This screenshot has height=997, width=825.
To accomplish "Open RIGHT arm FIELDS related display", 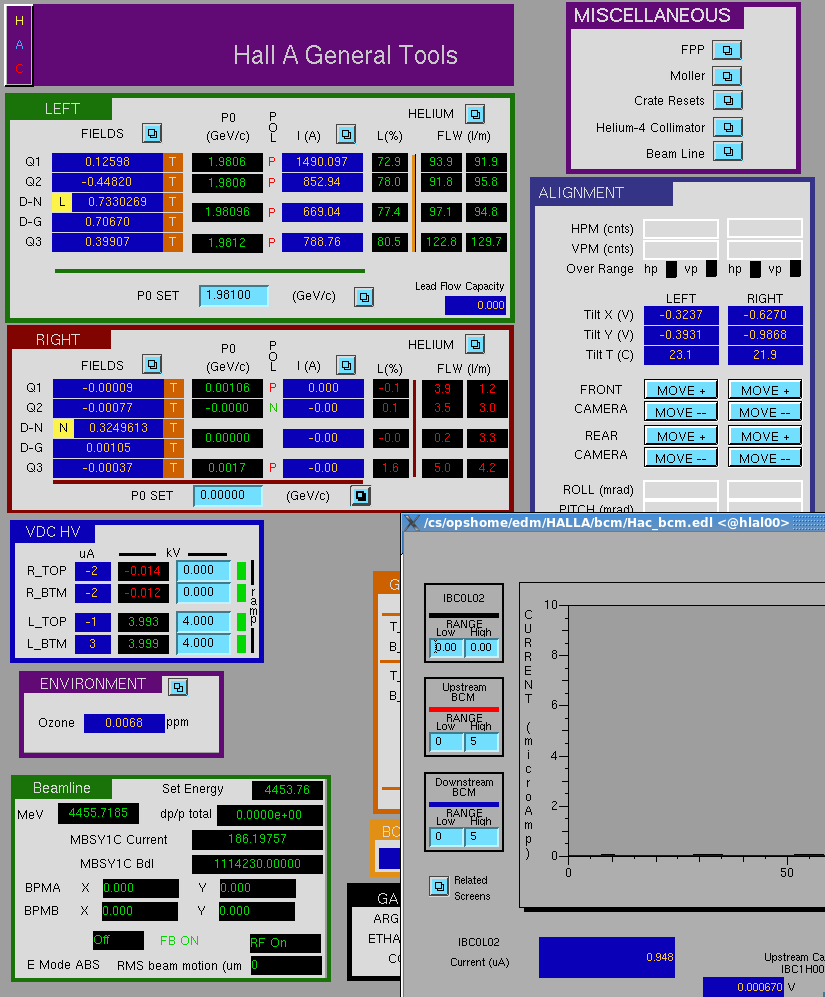I will [x=151, y=364].
